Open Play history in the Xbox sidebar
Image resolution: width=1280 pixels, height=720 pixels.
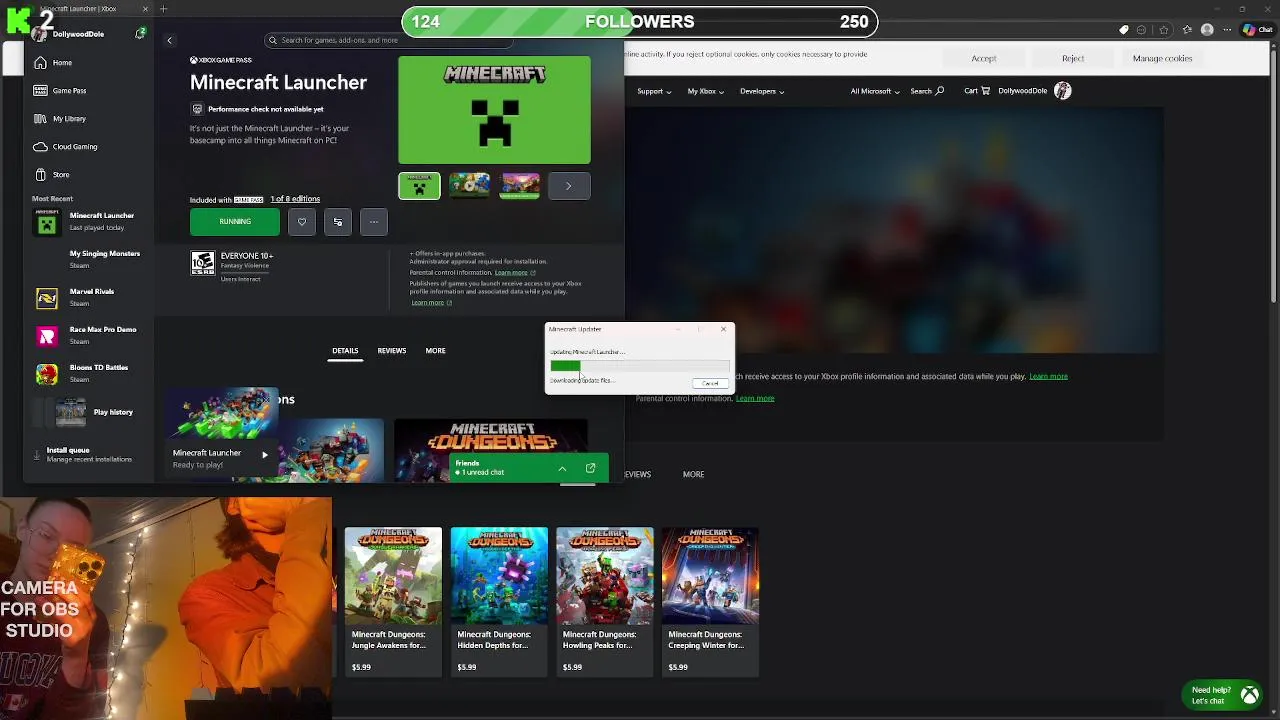(92, 412)
